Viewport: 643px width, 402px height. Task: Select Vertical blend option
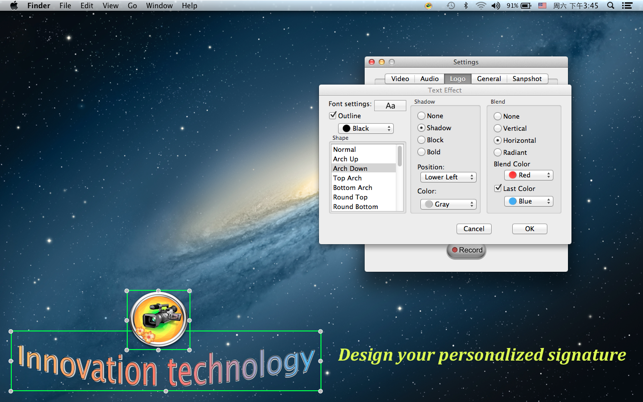click(497, 128)
